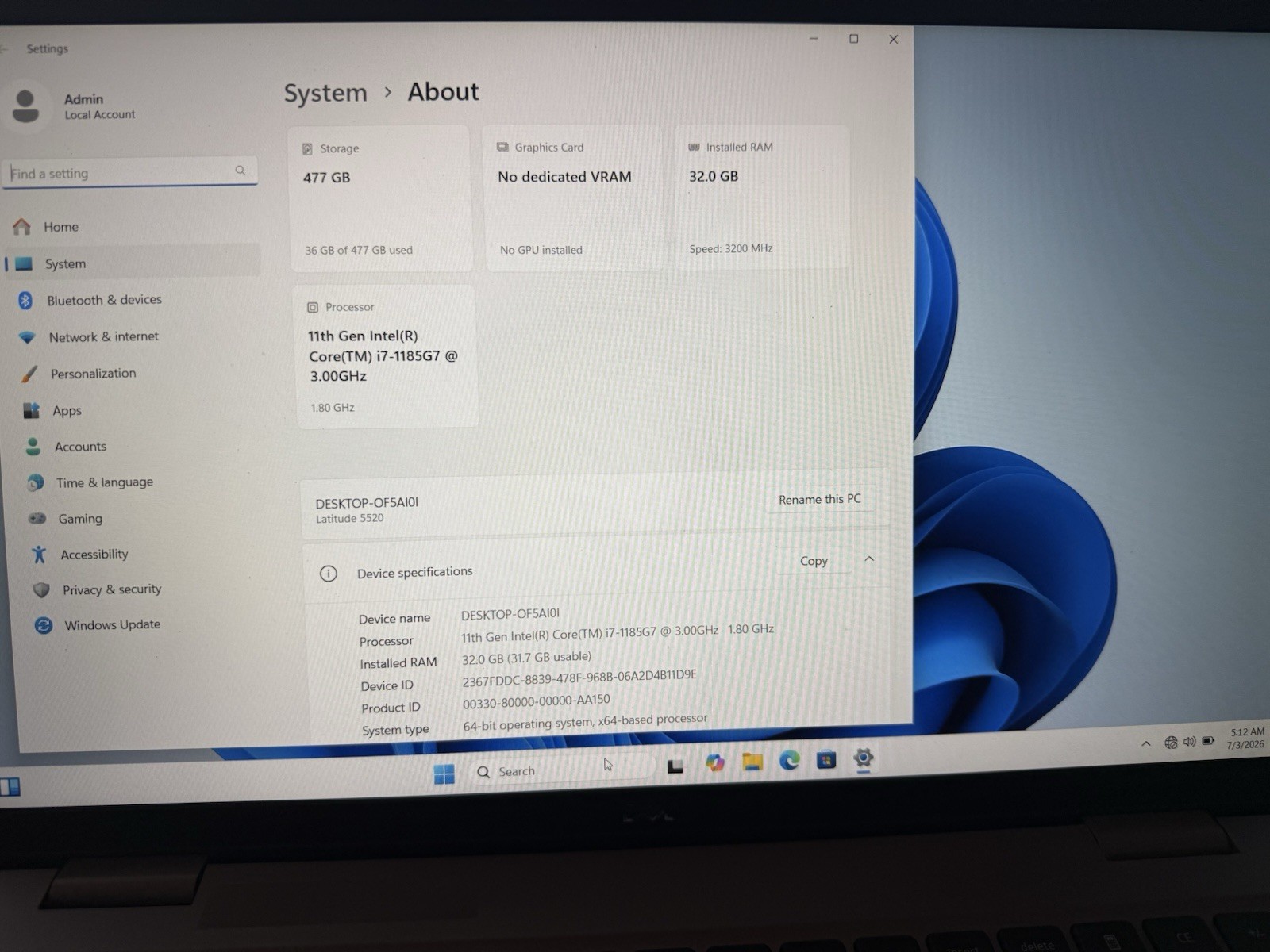Launch Microsoft Edge from the taskbar

(789, 760)
